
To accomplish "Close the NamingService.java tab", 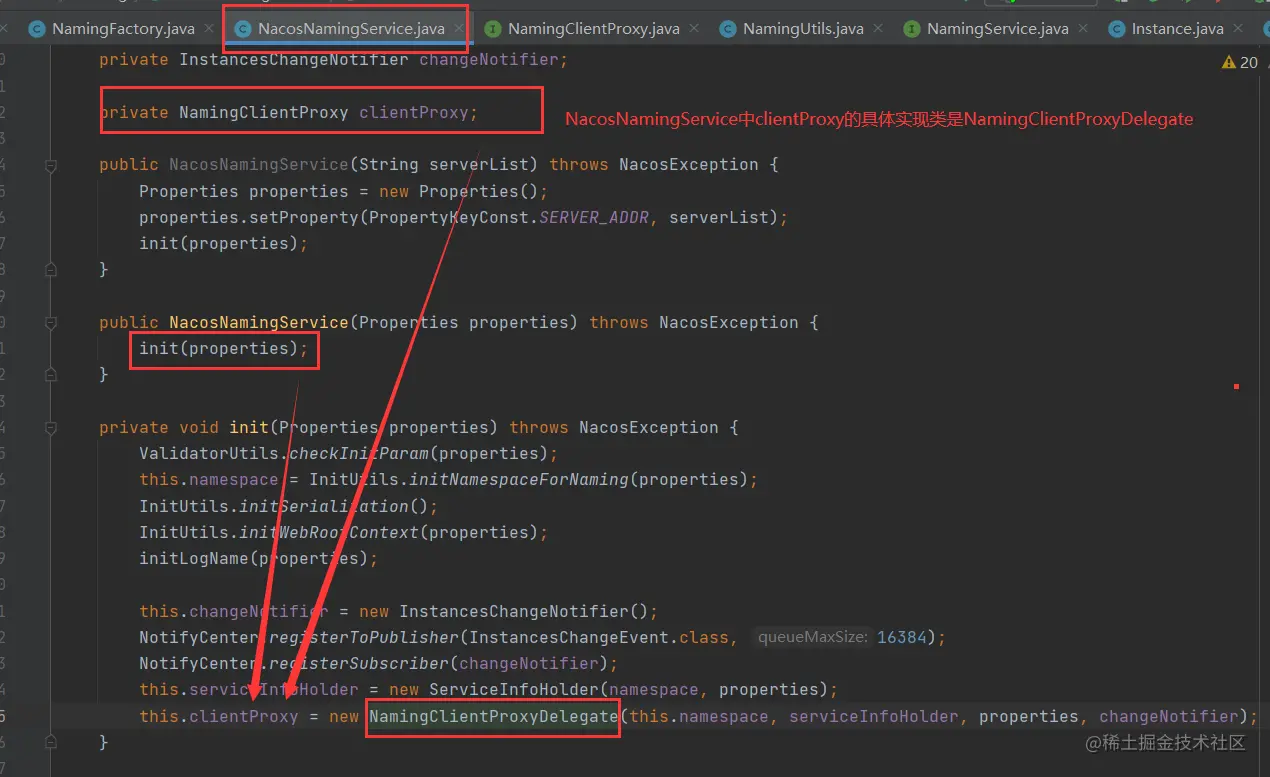I will (x=1081, y=29).
